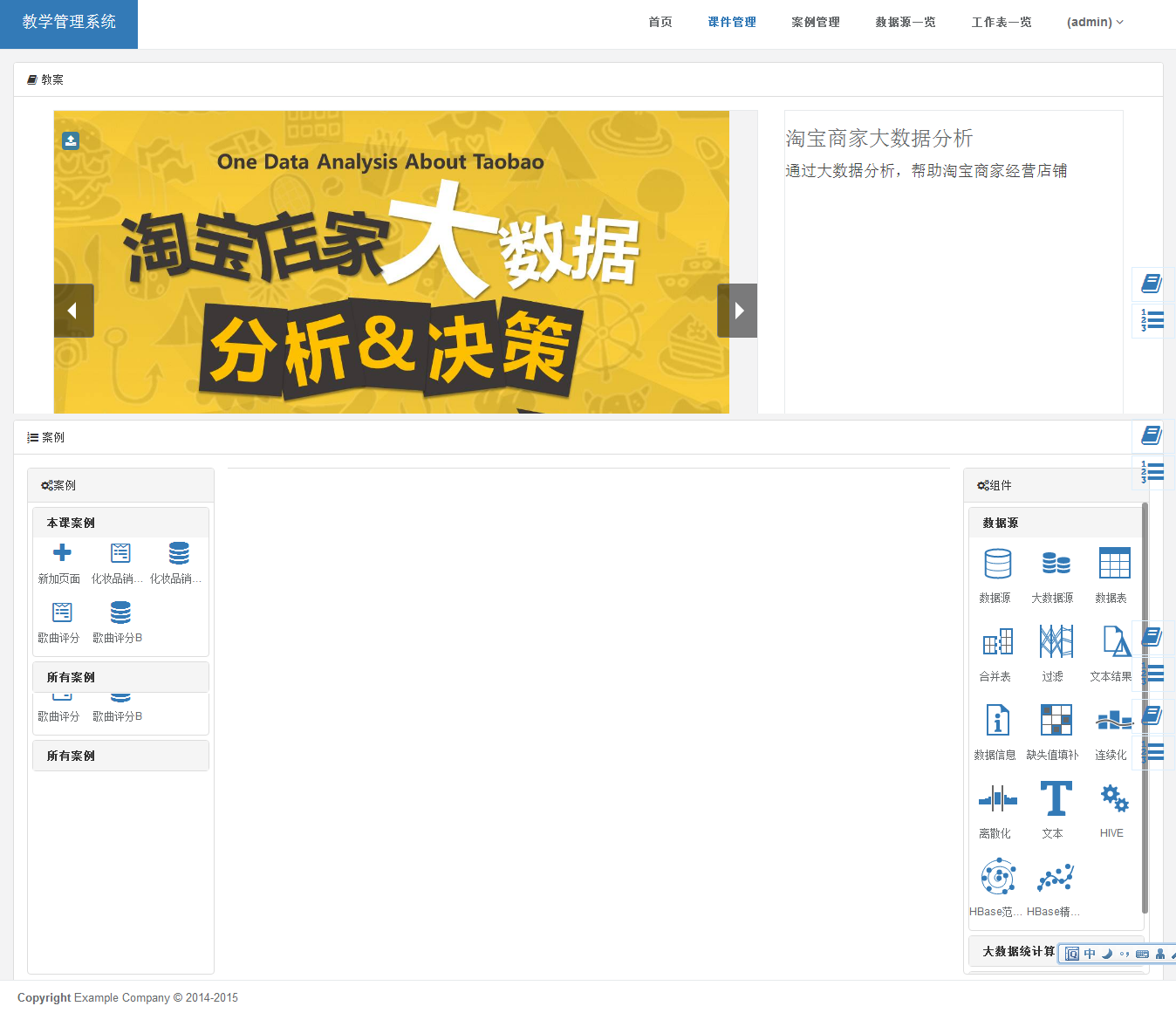This screenshot has height=1013, width=1176.
Task: Click the components panel vertical scrollbar
Action: click(1145, 708)
